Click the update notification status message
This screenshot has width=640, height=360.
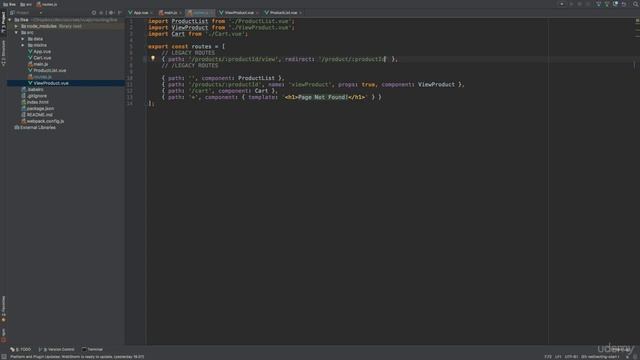(x=77, y=357)
